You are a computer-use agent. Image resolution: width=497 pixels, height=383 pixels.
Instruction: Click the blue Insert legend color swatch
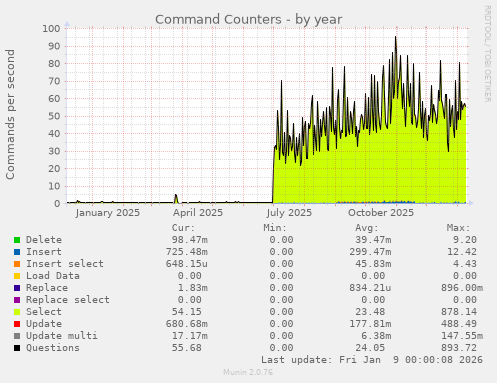[17, 252]
